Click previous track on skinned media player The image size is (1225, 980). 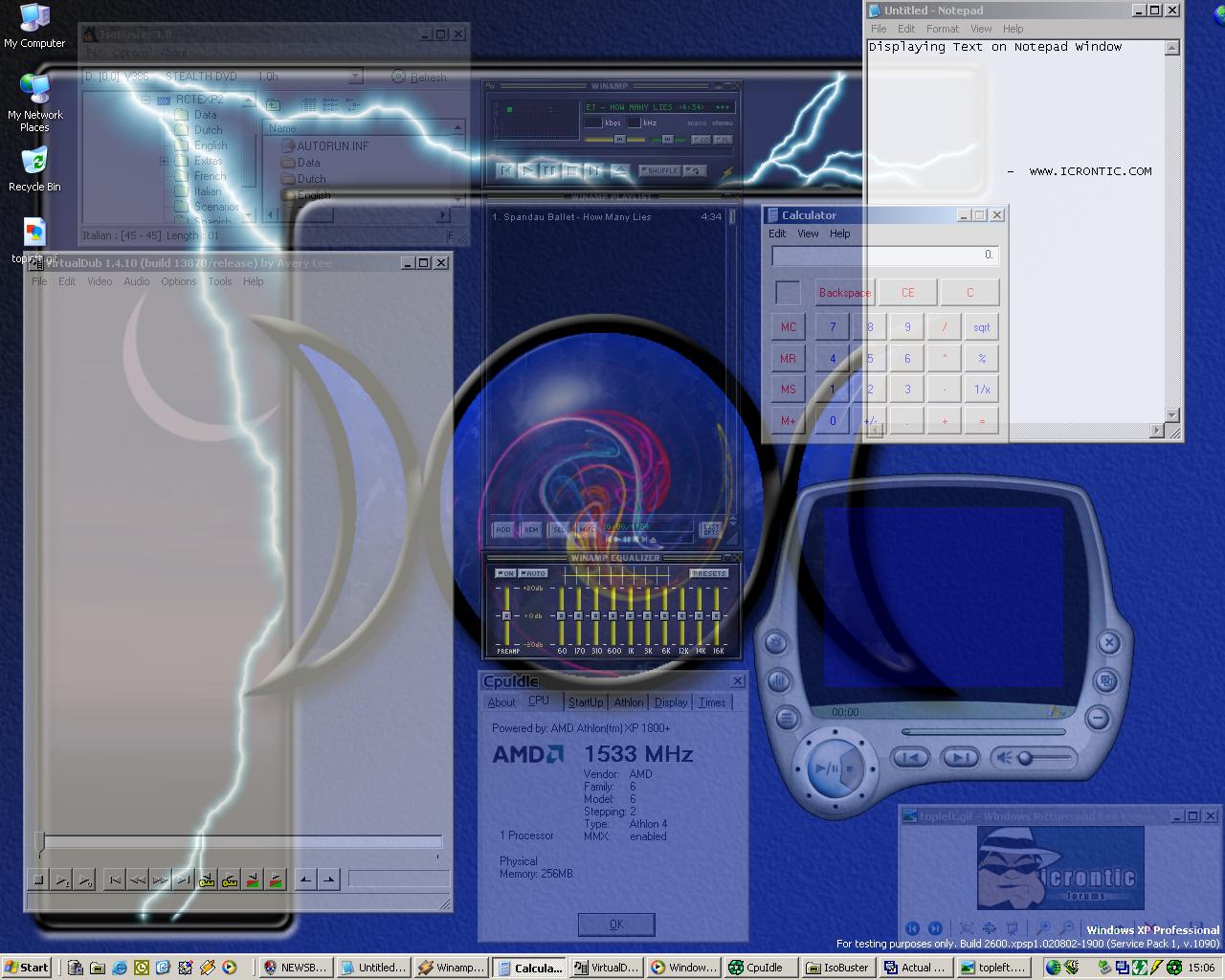coord(911,758)
